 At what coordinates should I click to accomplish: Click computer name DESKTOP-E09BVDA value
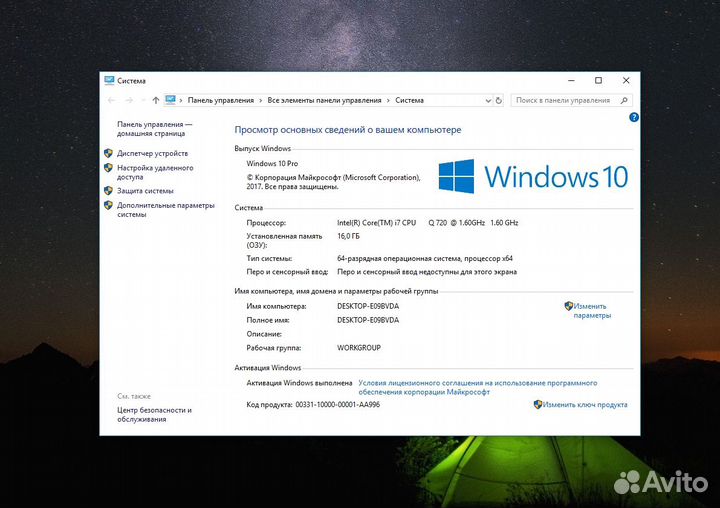(x=368, y=306)
